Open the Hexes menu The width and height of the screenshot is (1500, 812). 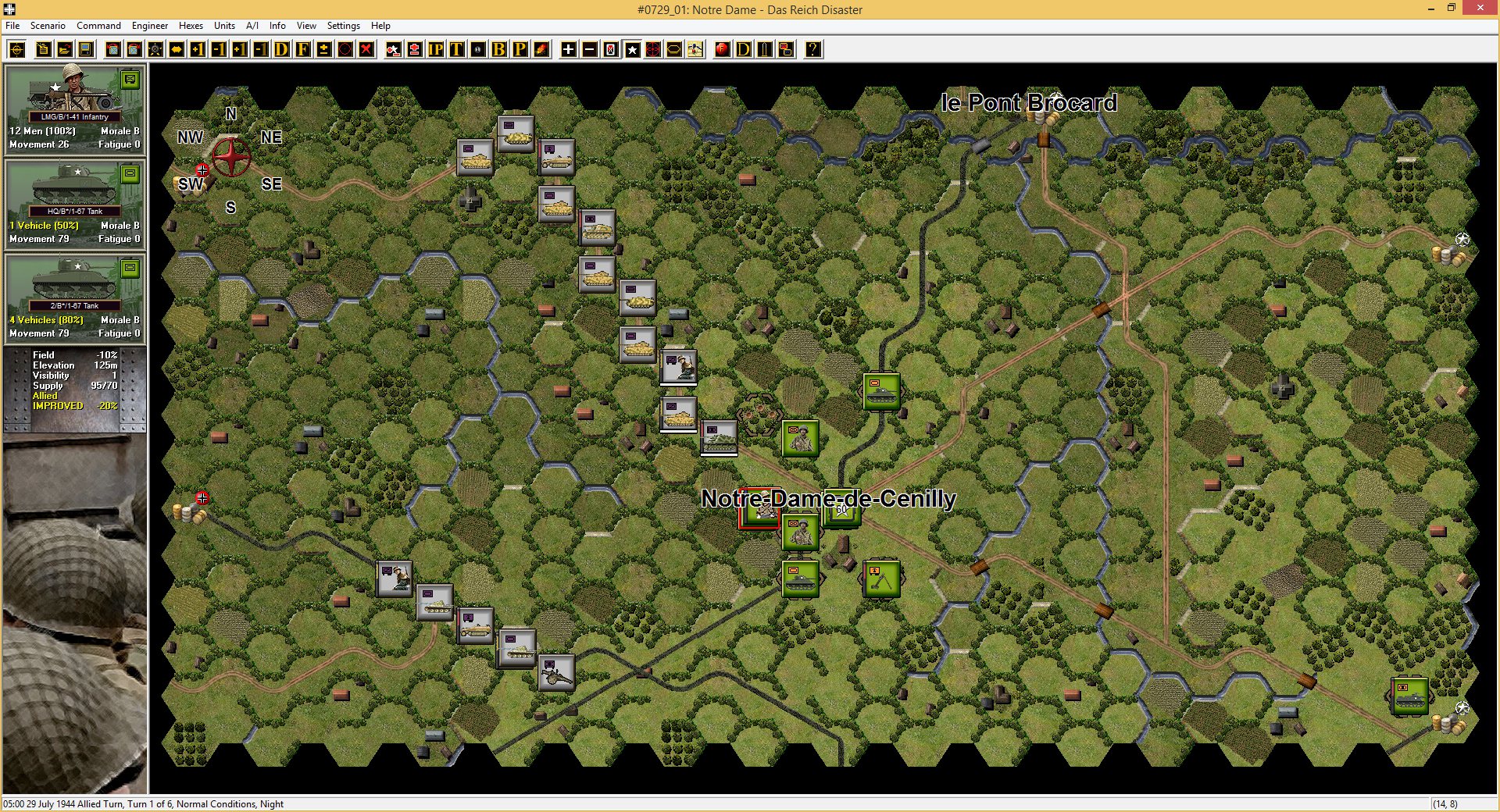[191, 26]
